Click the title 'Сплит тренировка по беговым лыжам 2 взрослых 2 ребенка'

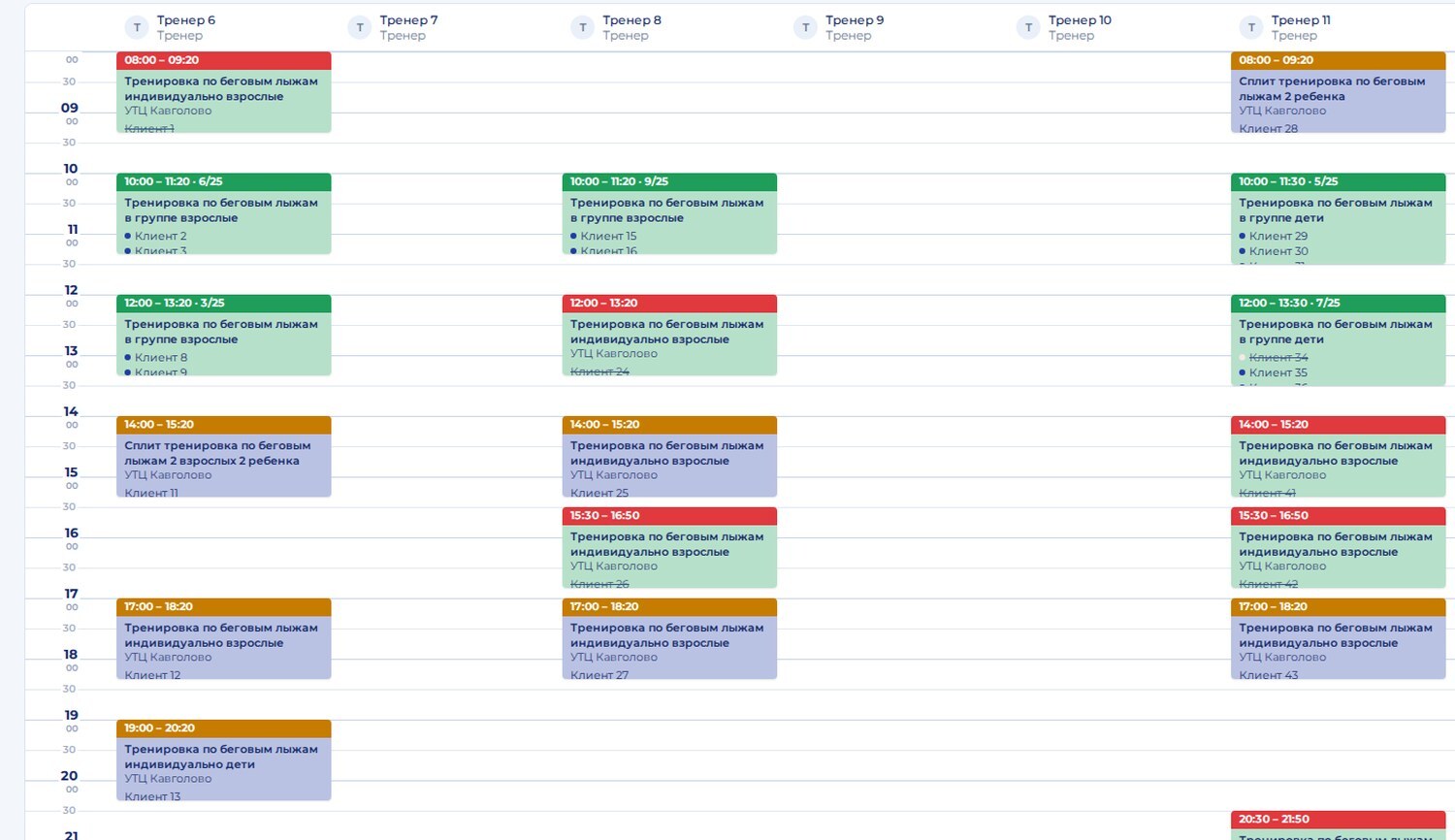tap(217, 453)
